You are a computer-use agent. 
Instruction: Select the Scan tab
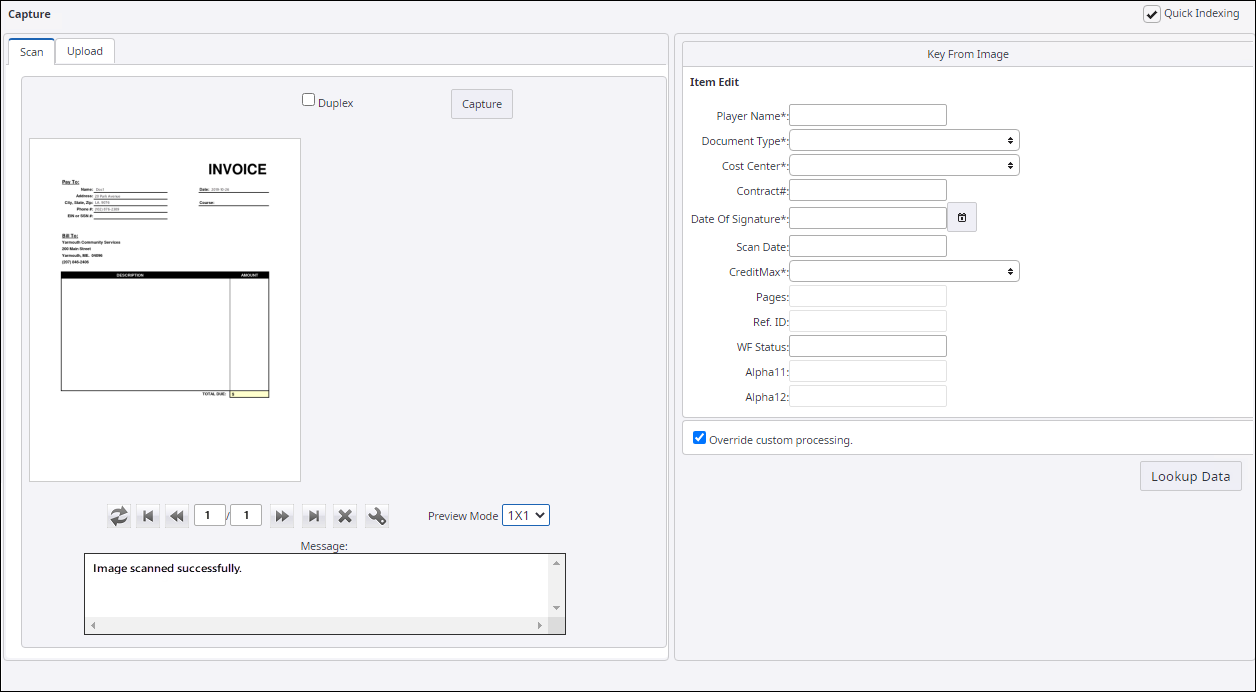[x=32, y=52]
